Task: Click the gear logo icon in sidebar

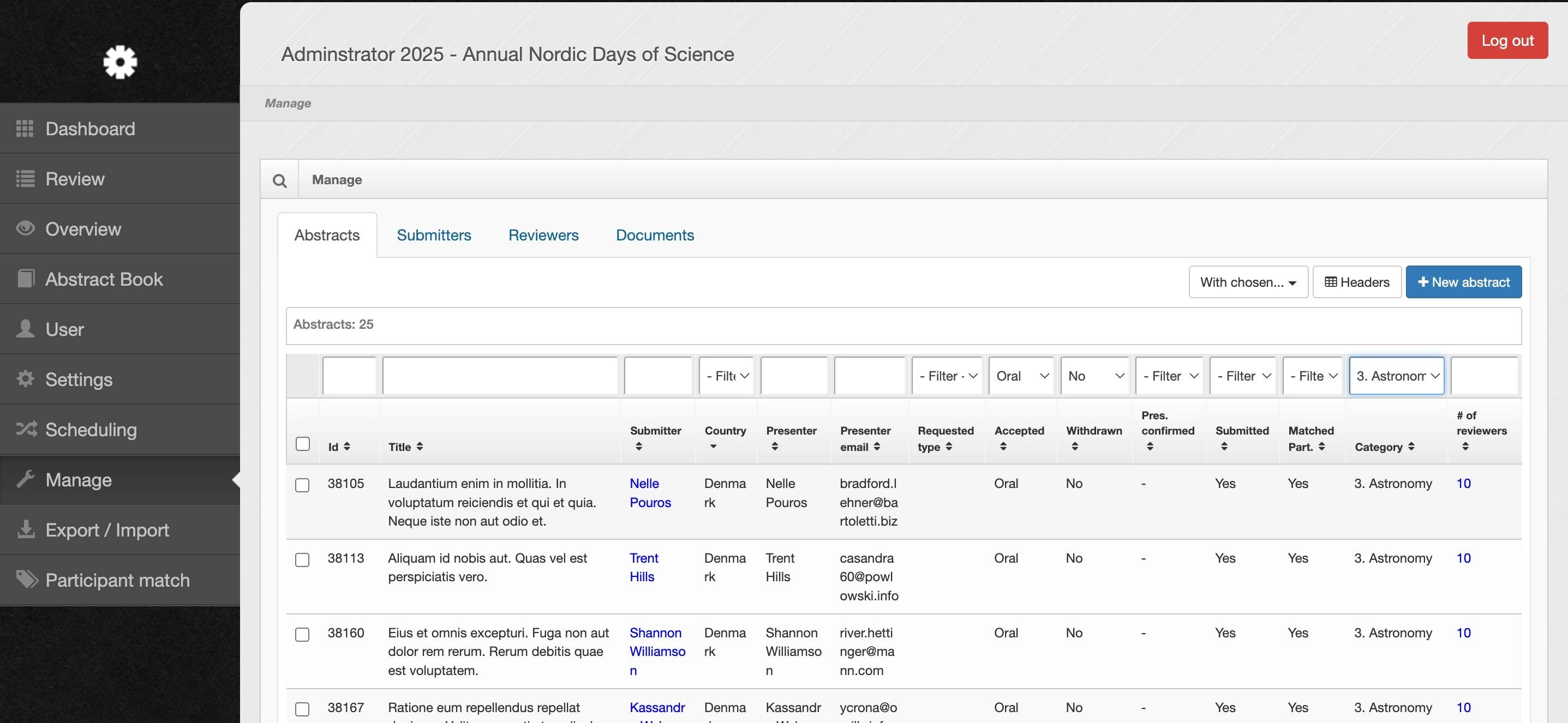Action: [x=120, y=62]
